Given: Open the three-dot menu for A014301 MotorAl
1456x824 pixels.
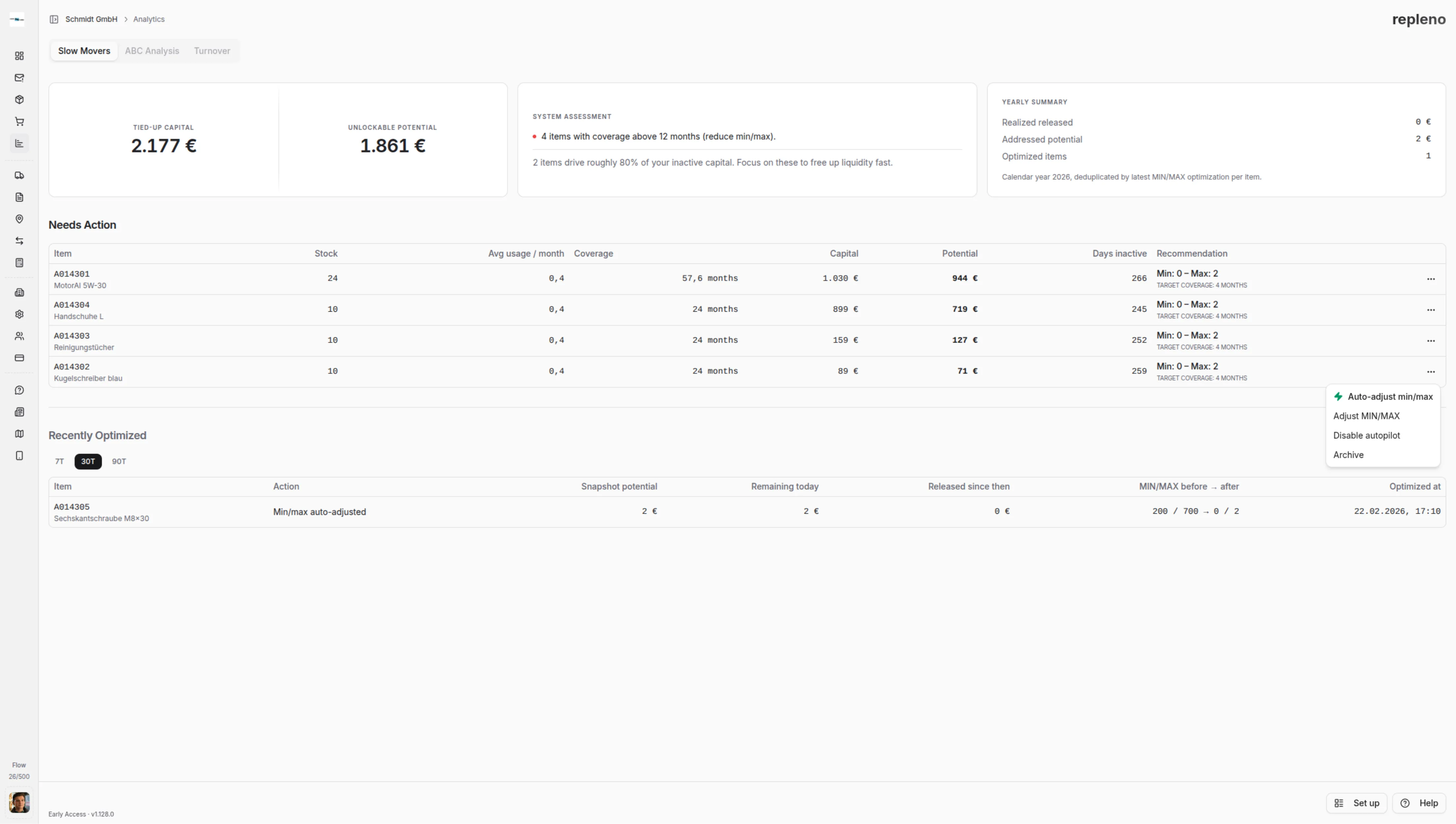Looking at the screenshot, I should tap(1431, 279).
